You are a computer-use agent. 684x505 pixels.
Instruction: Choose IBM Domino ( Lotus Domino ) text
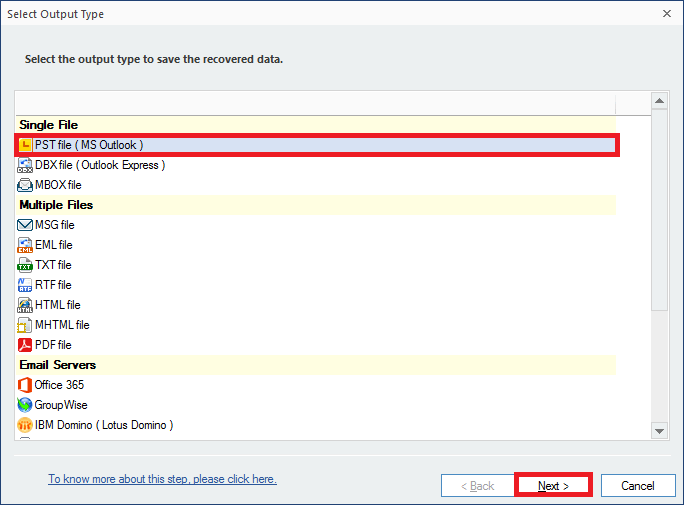104,425
